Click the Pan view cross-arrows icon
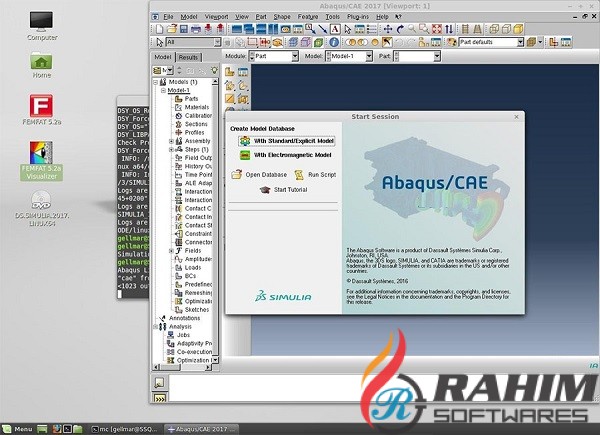This screenshot has width=600, height=435. 388,29
